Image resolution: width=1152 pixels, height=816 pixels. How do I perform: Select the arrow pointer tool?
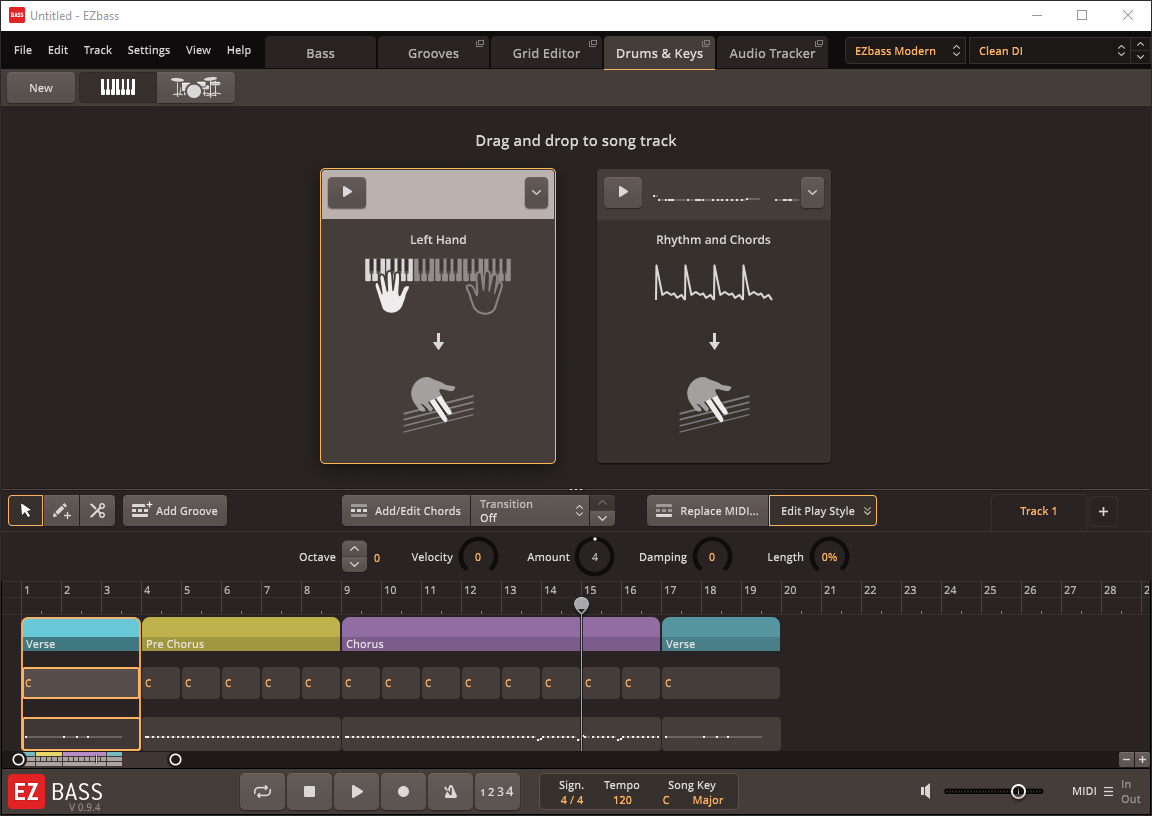(x=26, y=511)
